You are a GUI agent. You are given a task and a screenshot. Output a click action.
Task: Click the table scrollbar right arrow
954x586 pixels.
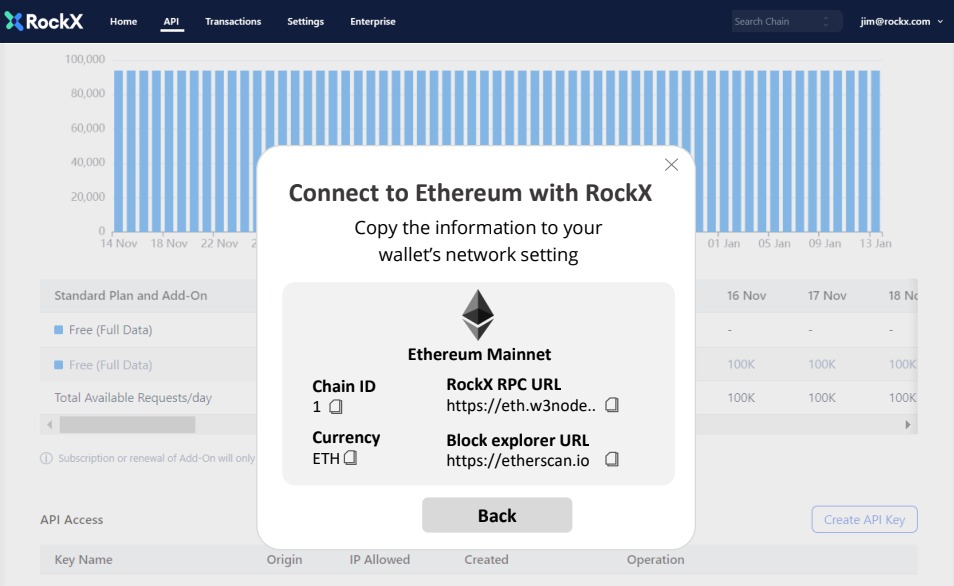point(908,425)
